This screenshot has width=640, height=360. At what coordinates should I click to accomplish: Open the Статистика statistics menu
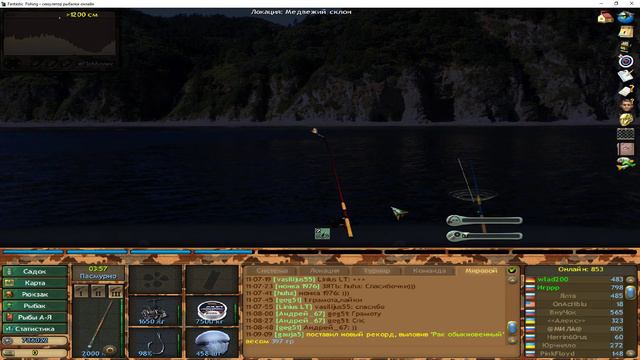(35, 329)
